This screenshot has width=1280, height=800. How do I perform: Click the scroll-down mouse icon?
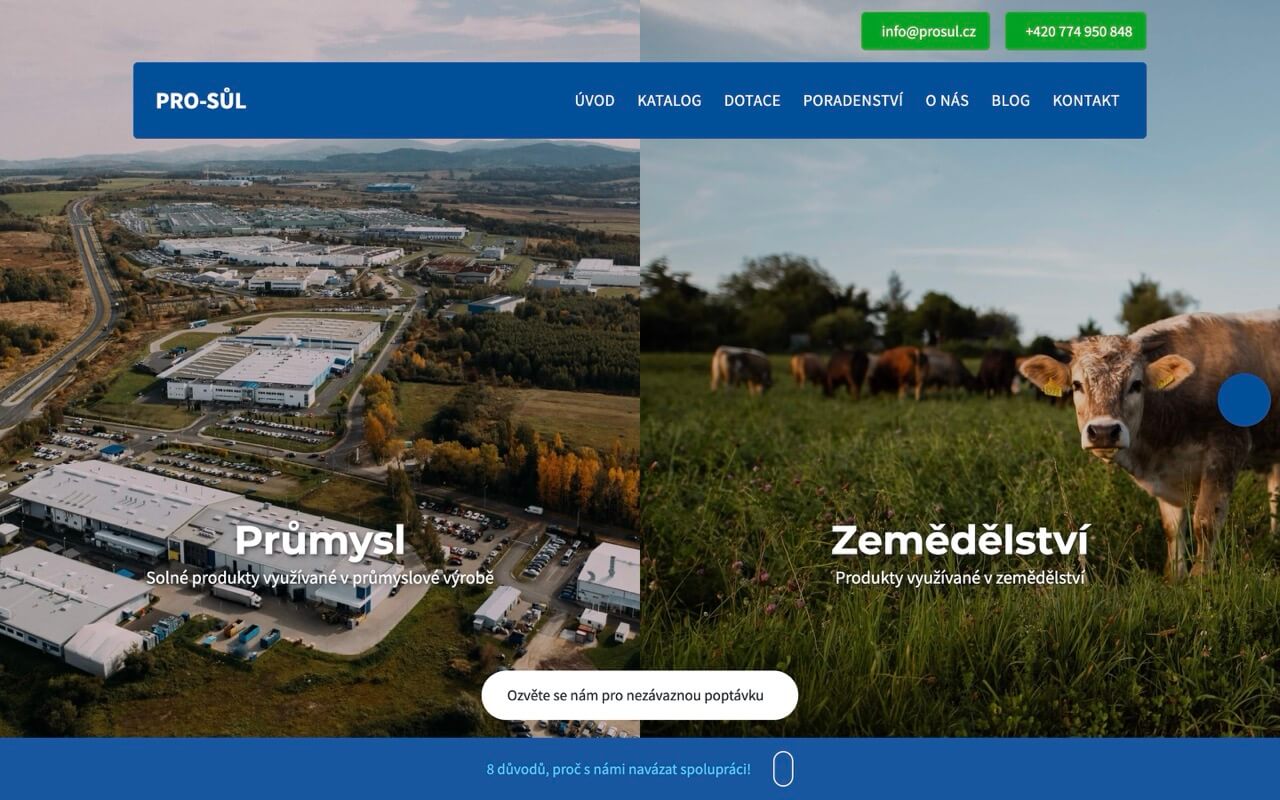[783, 769]
